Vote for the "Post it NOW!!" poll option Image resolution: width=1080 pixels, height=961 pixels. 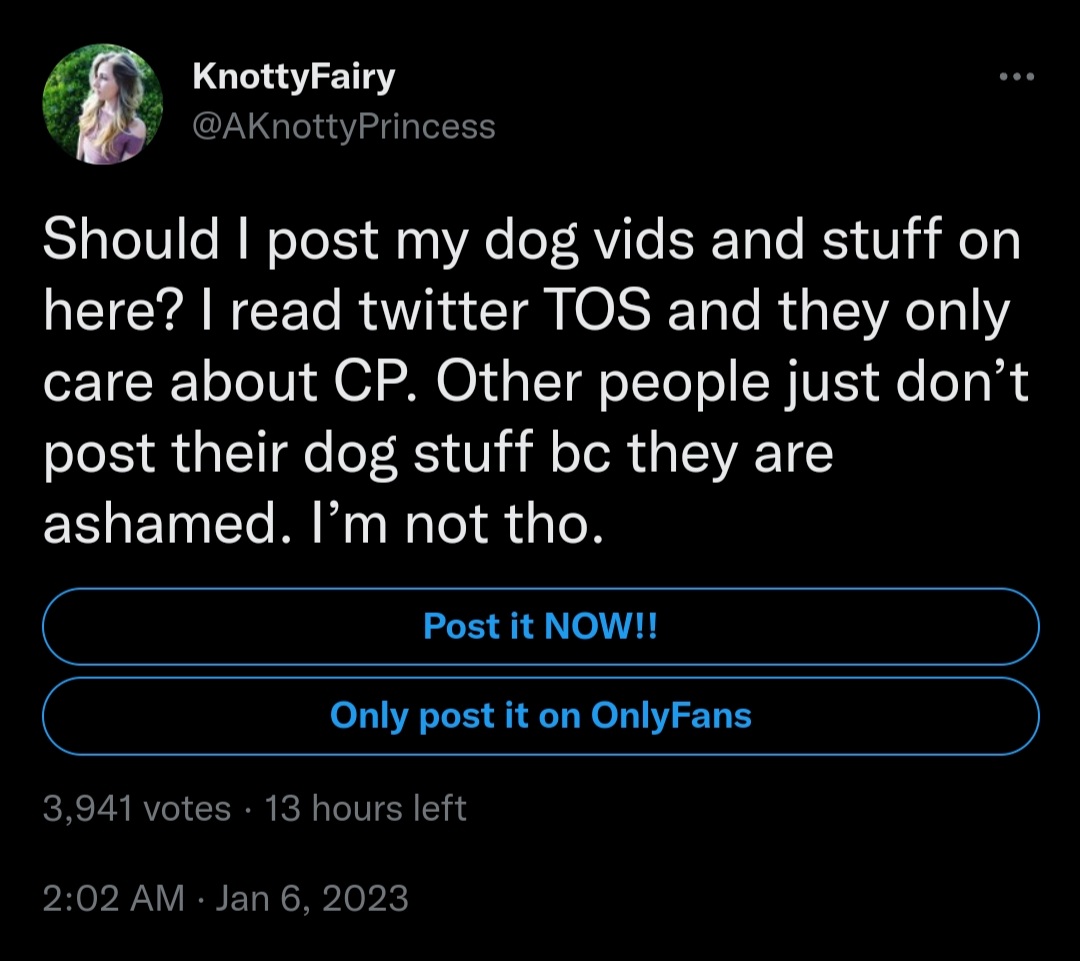(x=540, y=627)
